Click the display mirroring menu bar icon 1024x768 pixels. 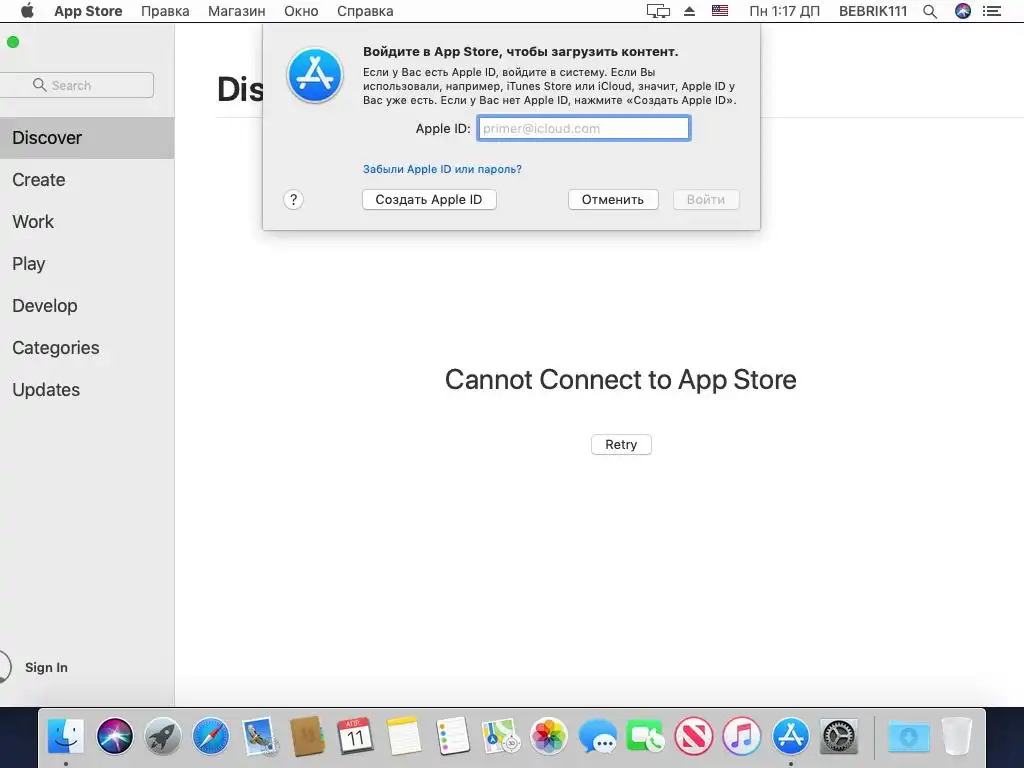point(658,11)
